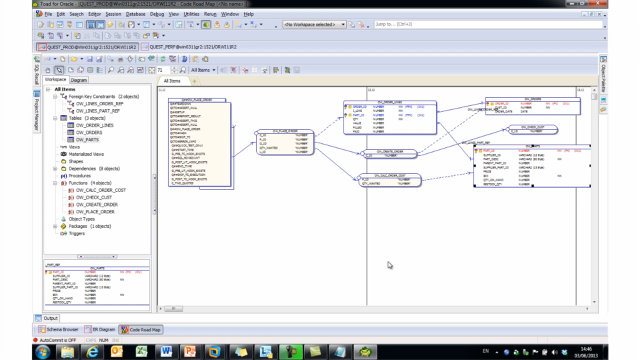Open the Database menu
The image size is (640, 360).
coord(136,14)
